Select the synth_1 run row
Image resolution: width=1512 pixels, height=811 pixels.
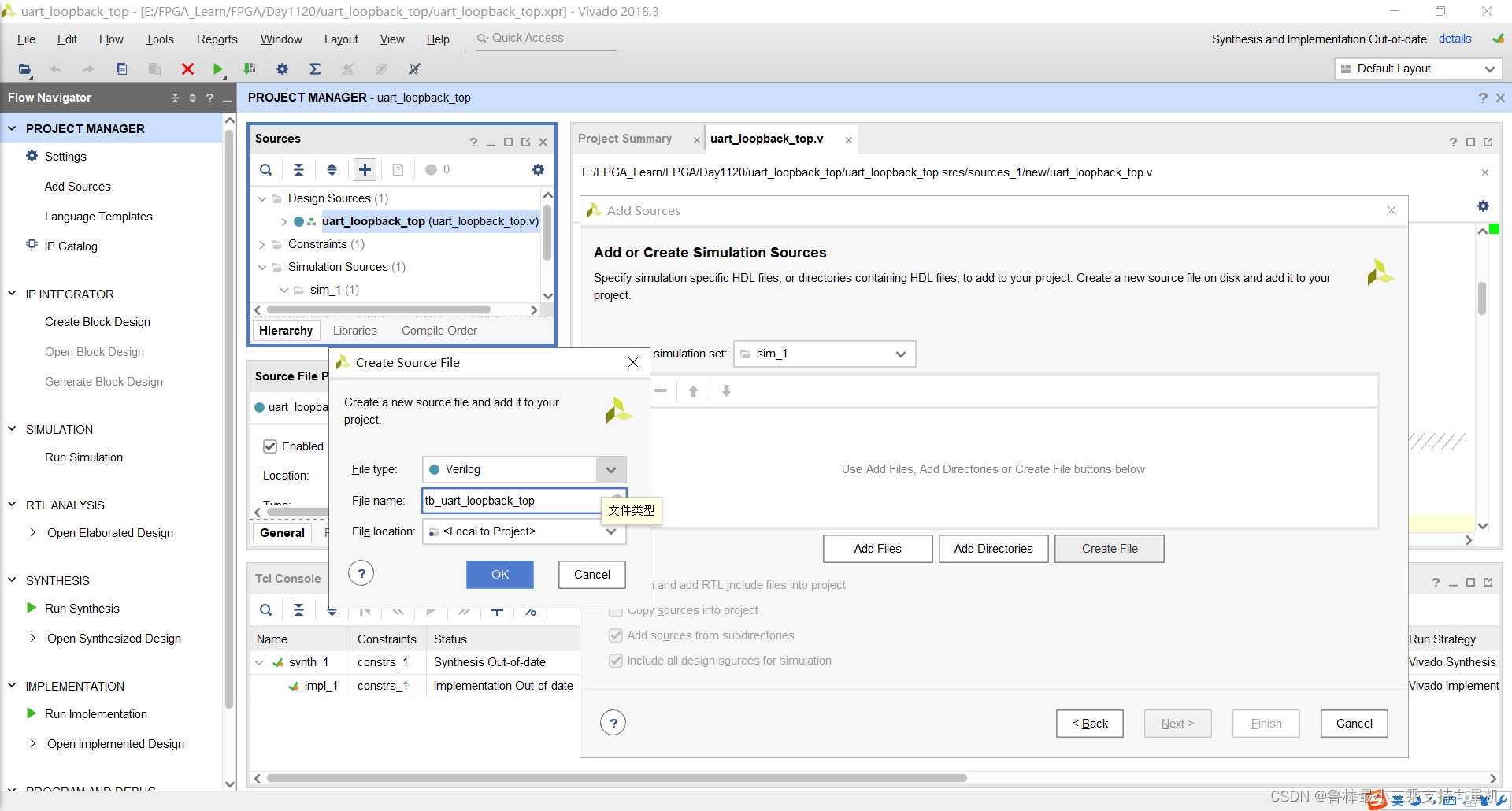[414, 662]
